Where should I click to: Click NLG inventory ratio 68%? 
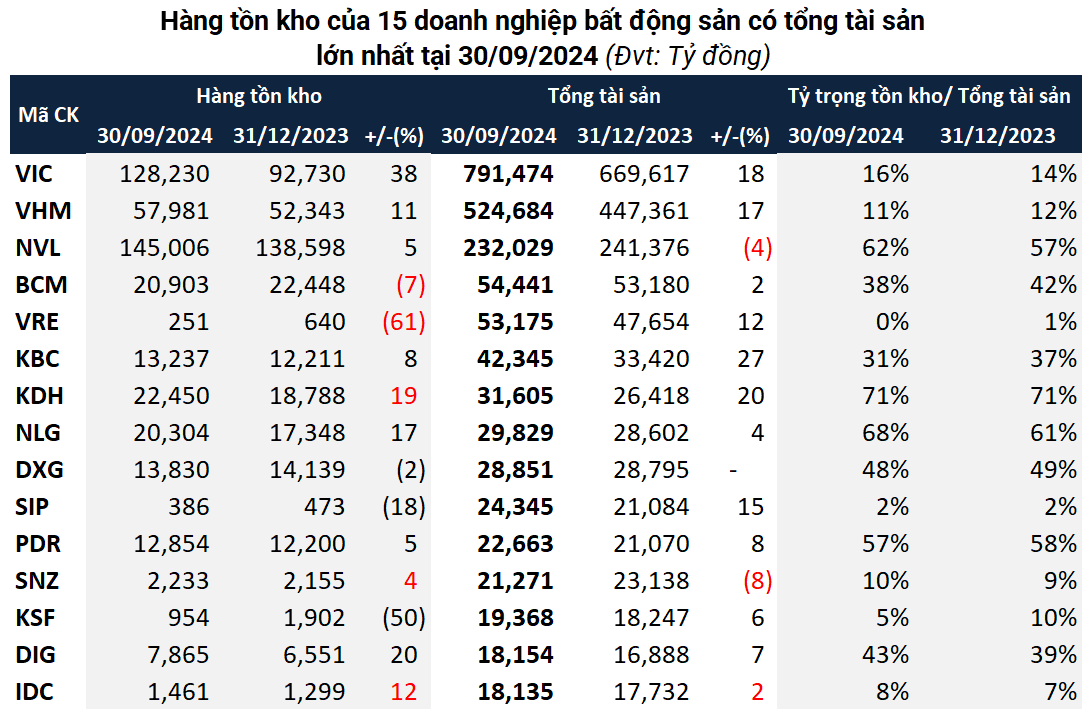885,432
